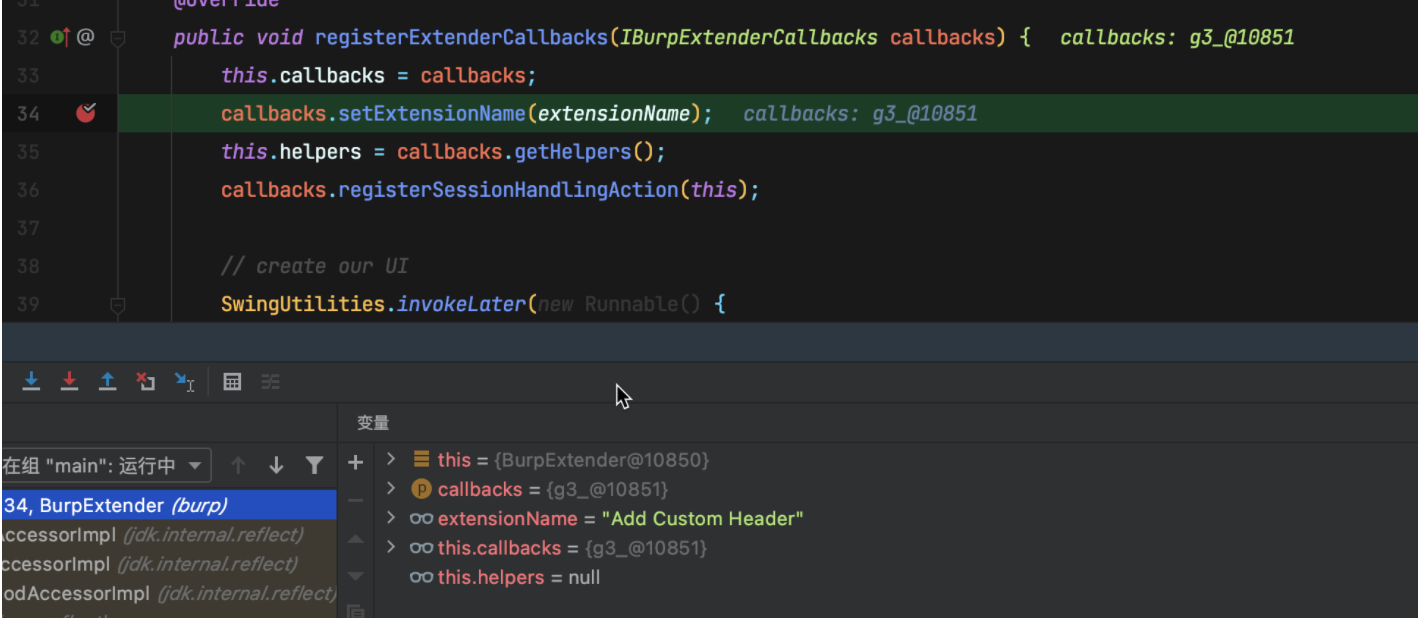This screenshot has height=618, width=1418.
Task: Expand the 'callbacks' variable node
Action: coord(391,489)
